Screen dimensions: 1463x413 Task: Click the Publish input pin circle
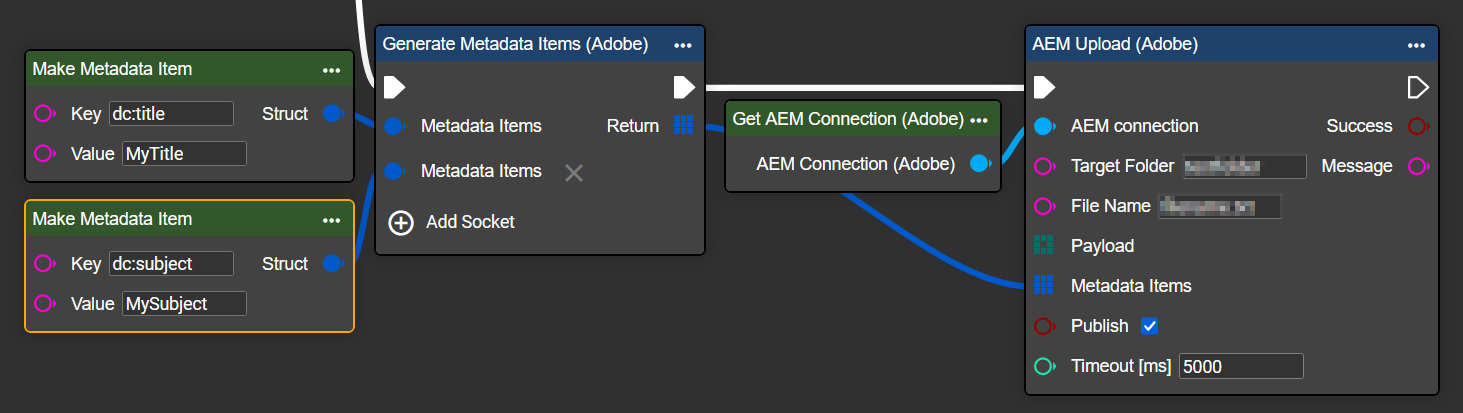[x=1044, y=326]
